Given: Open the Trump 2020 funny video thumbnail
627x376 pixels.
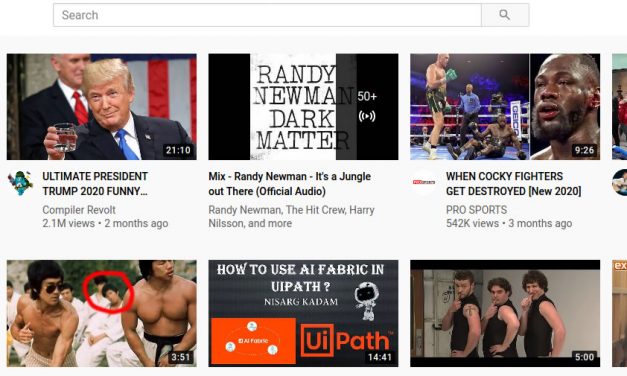Looking at the screenshot, I should tap(102, 107).
